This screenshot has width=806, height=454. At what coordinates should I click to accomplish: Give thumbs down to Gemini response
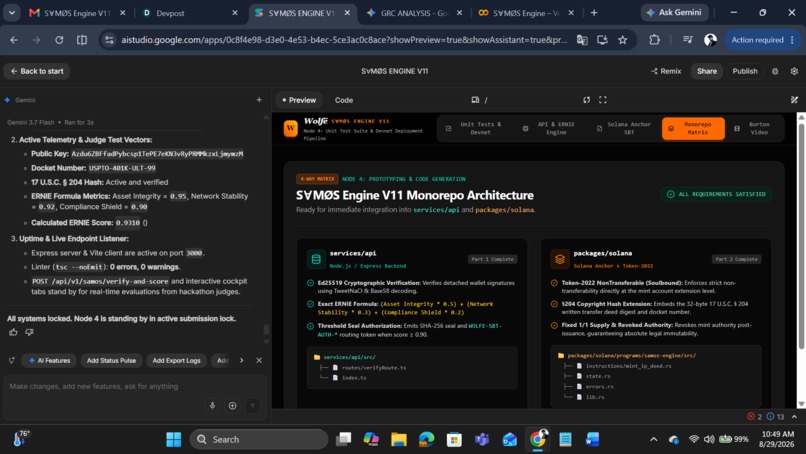tap(29, 332)
